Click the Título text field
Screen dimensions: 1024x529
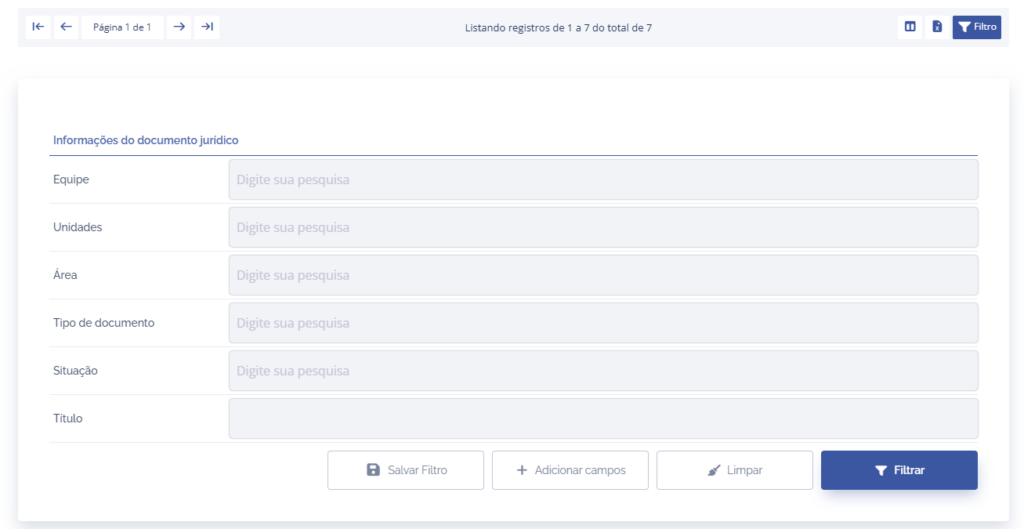(x=603, y=419)
